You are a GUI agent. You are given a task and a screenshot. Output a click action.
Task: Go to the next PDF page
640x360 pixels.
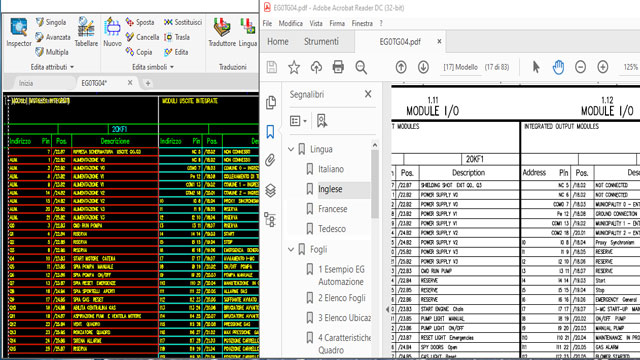(423, 67)
